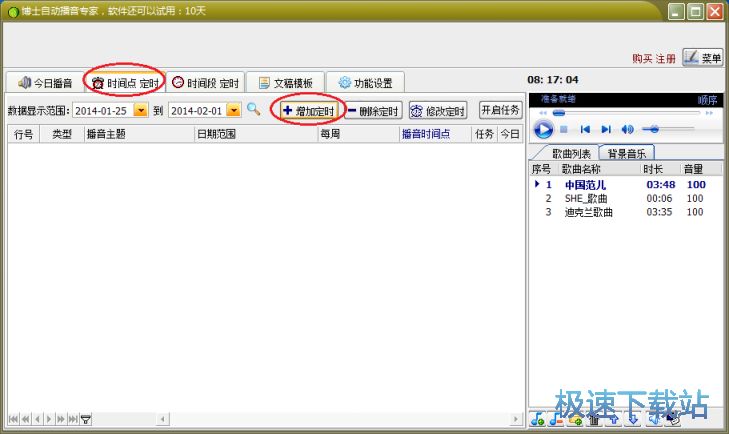Click 时长 column header in song list

point(660,169)
